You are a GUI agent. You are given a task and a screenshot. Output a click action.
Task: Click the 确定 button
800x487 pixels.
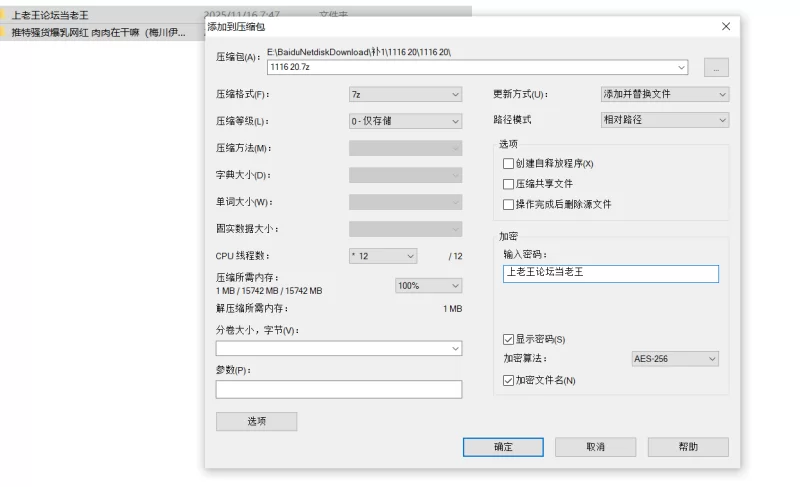(x=503, y=447)
